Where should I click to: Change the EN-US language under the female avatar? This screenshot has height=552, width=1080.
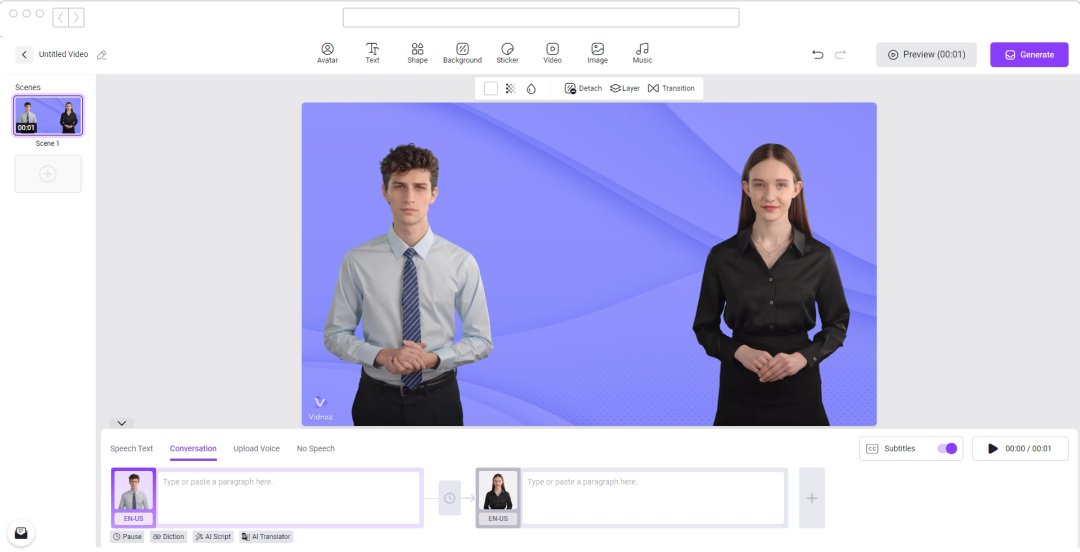pyautogui.click(x=498, y=518)
